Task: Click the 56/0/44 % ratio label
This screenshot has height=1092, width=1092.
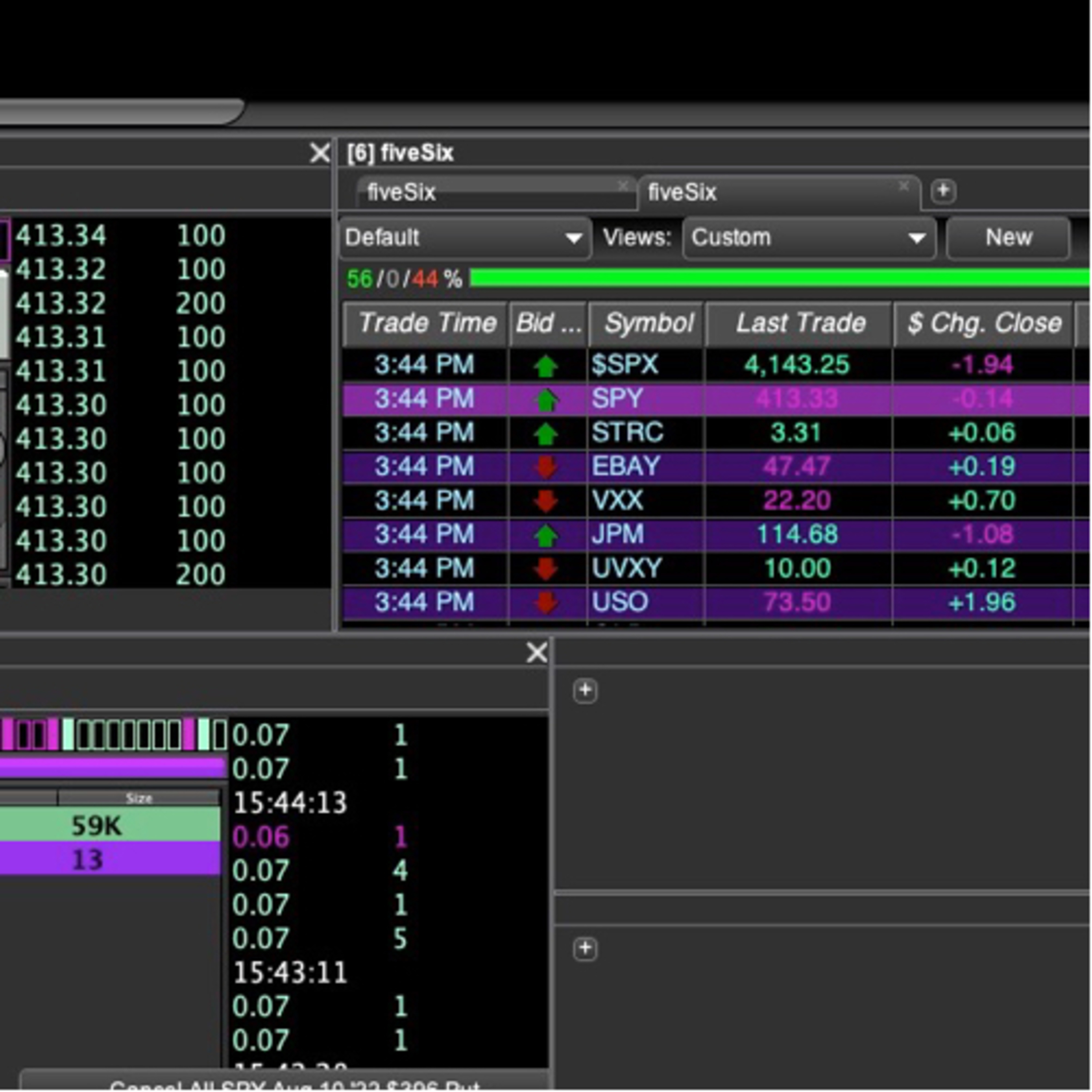Action: pos(404,279)
